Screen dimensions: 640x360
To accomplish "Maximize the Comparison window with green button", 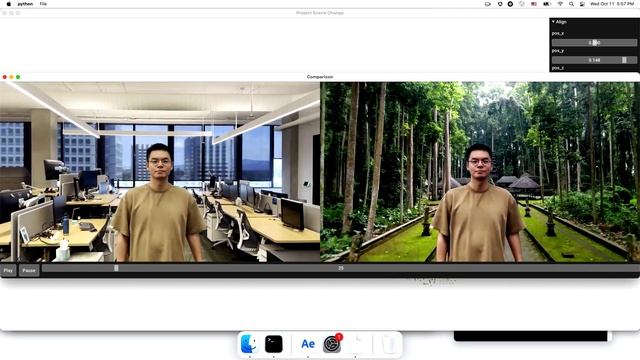I will [x=18, y=77].
